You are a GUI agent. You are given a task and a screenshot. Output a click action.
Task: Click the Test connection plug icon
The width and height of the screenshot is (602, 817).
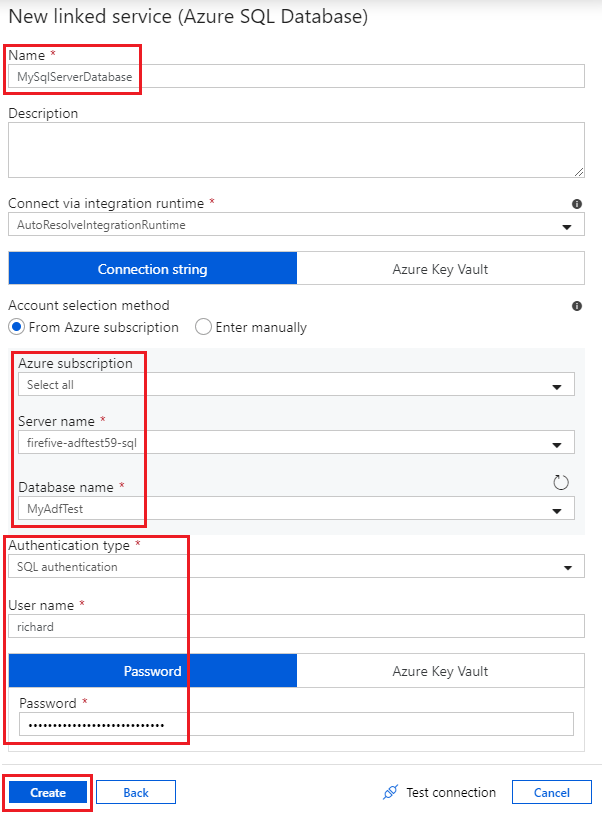[x=391, y=792]
